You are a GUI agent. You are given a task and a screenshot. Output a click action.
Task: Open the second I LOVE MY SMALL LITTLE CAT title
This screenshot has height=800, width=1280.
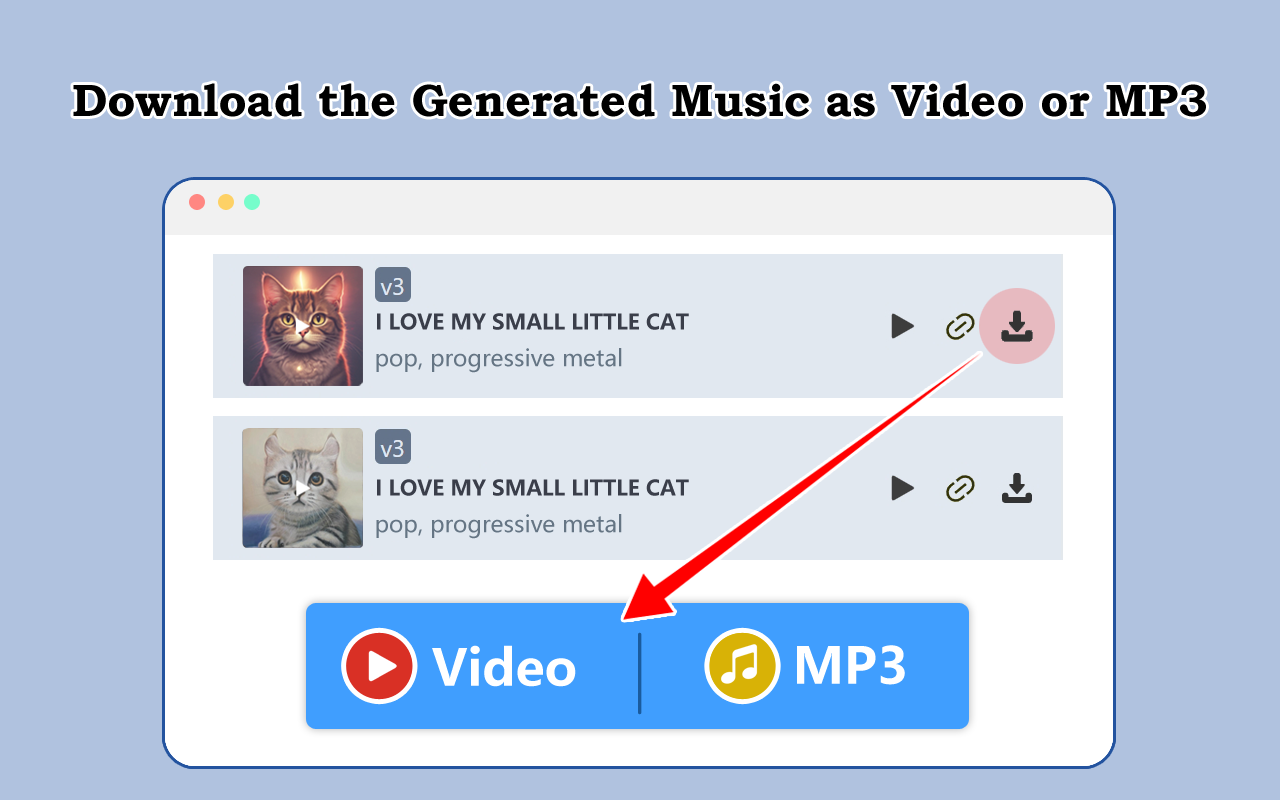click(532, 488)
